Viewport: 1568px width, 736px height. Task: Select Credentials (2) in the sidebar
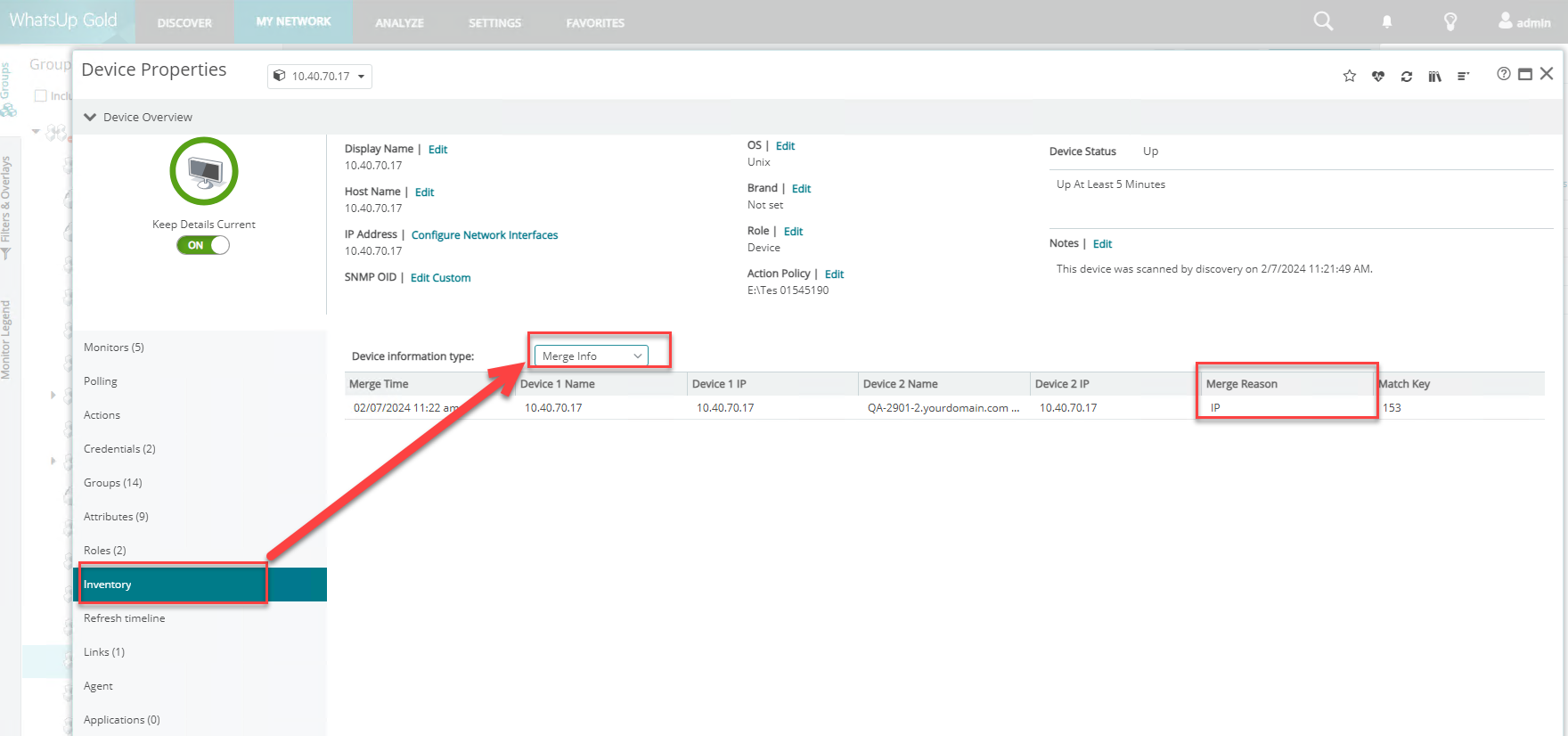point(200,449)
